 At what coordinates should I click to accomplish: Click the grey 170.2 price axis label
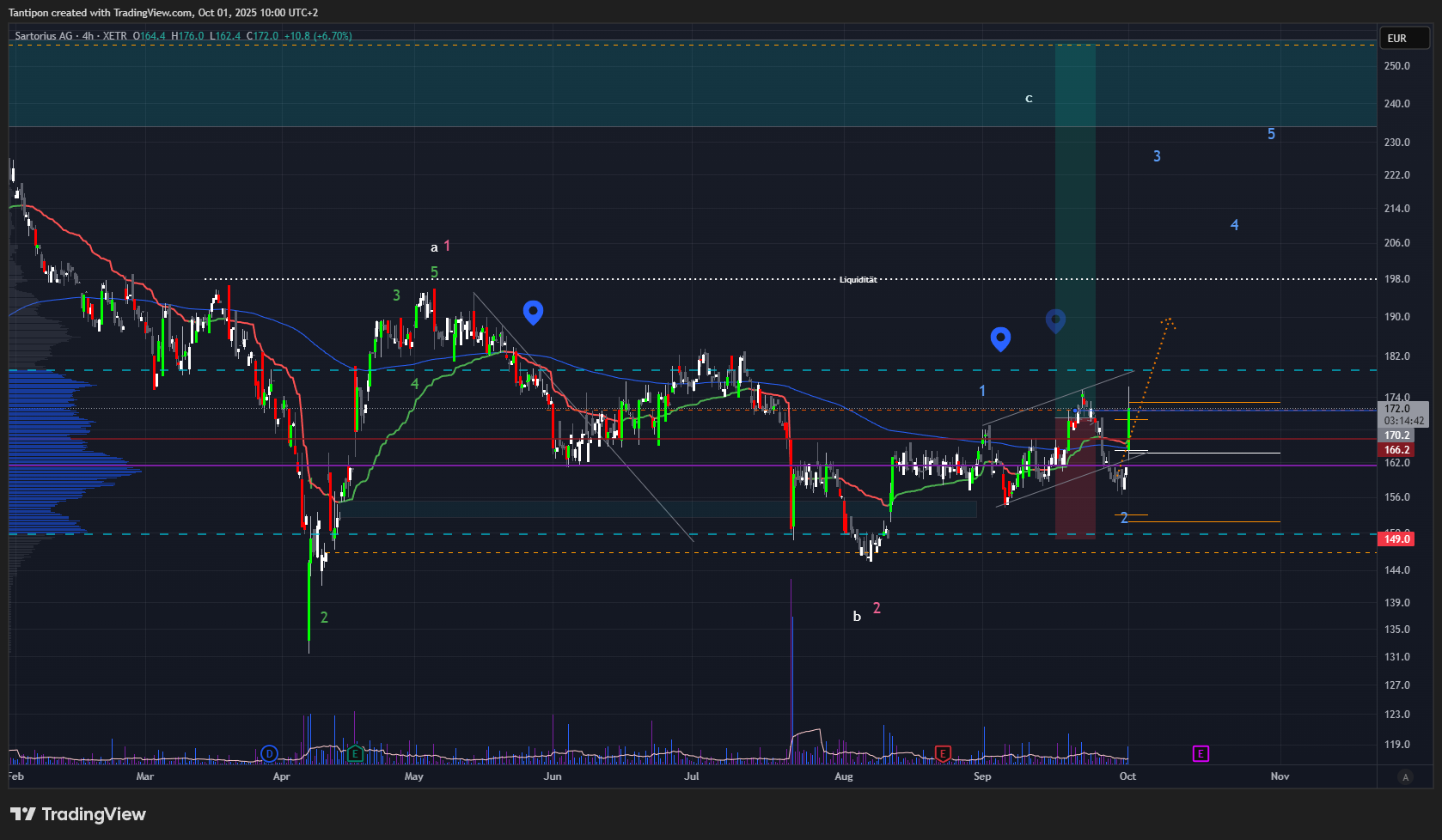pyautogui.click(x=1397, y=435)
